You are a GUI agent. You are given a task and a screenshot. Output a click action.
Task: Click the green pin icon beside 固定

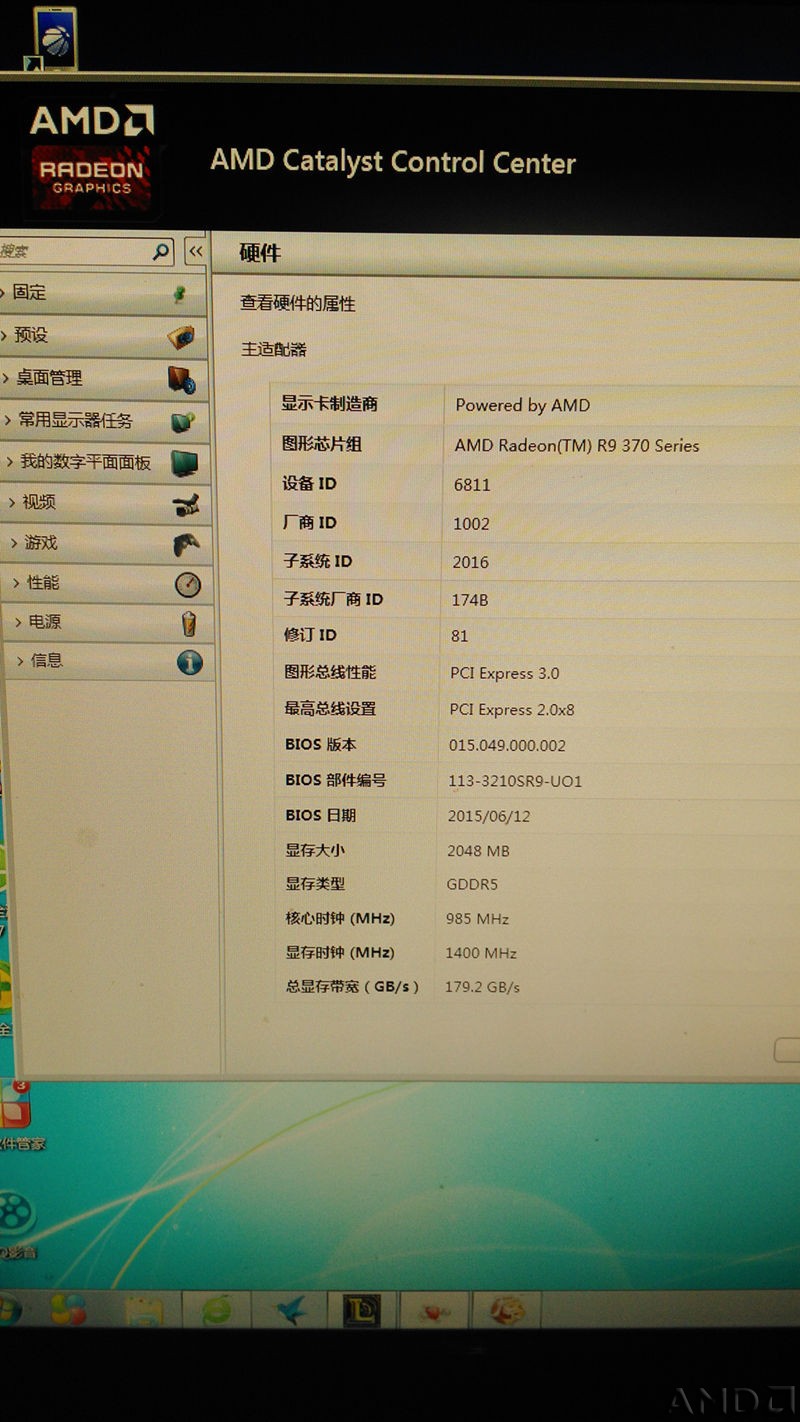180,294
